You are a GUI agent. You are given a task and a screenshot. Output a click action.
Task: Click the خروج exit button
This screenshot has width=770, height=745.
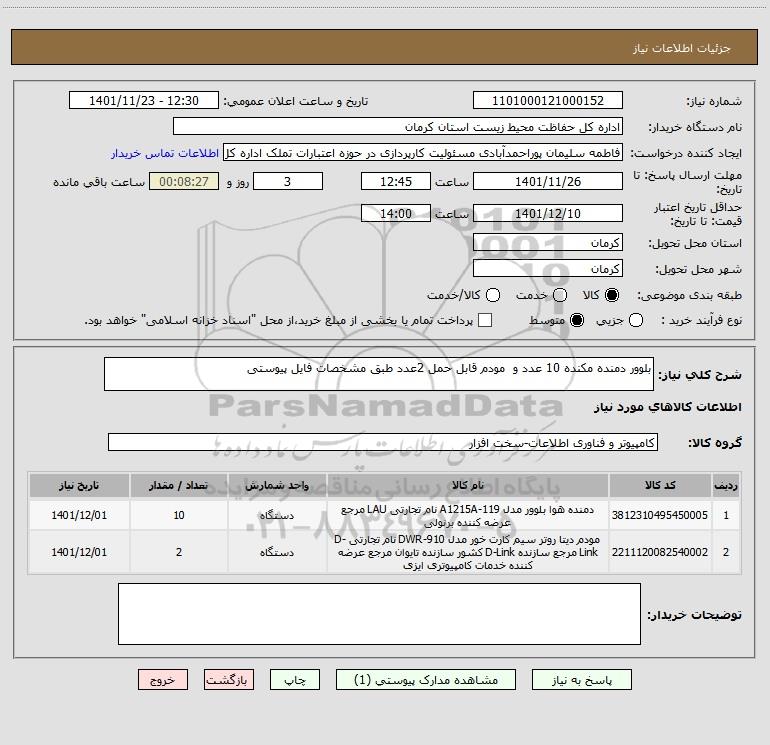(163, 680)
